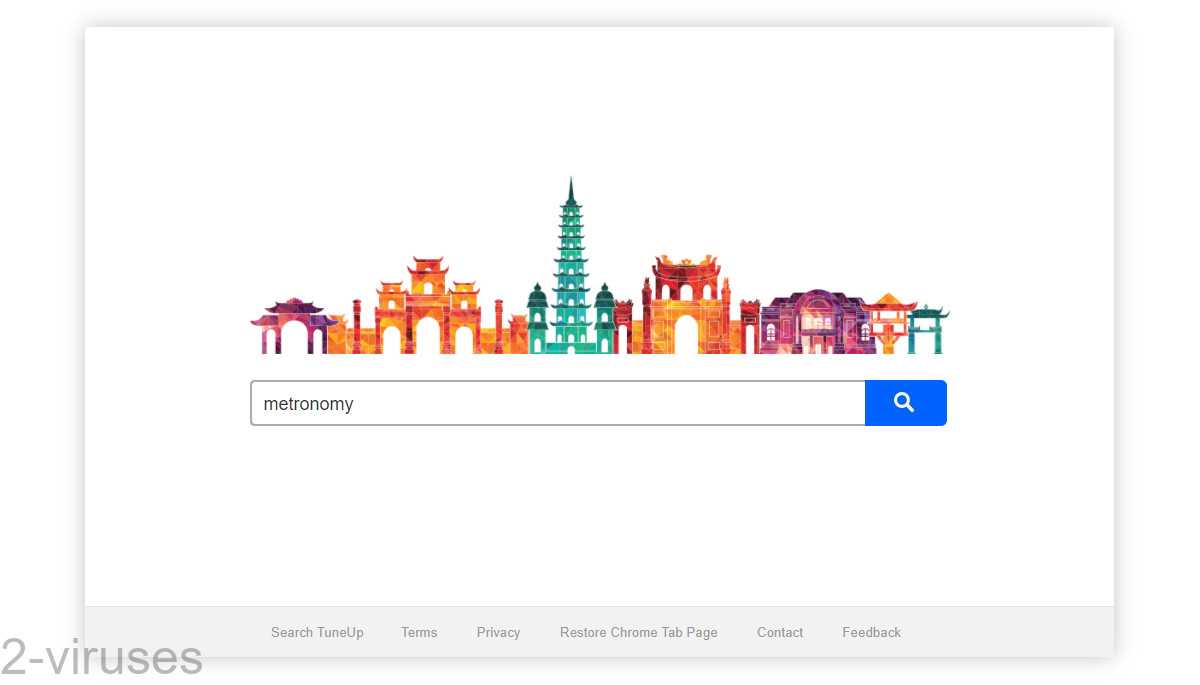Click the word "metronomy" in the search field

308,404
